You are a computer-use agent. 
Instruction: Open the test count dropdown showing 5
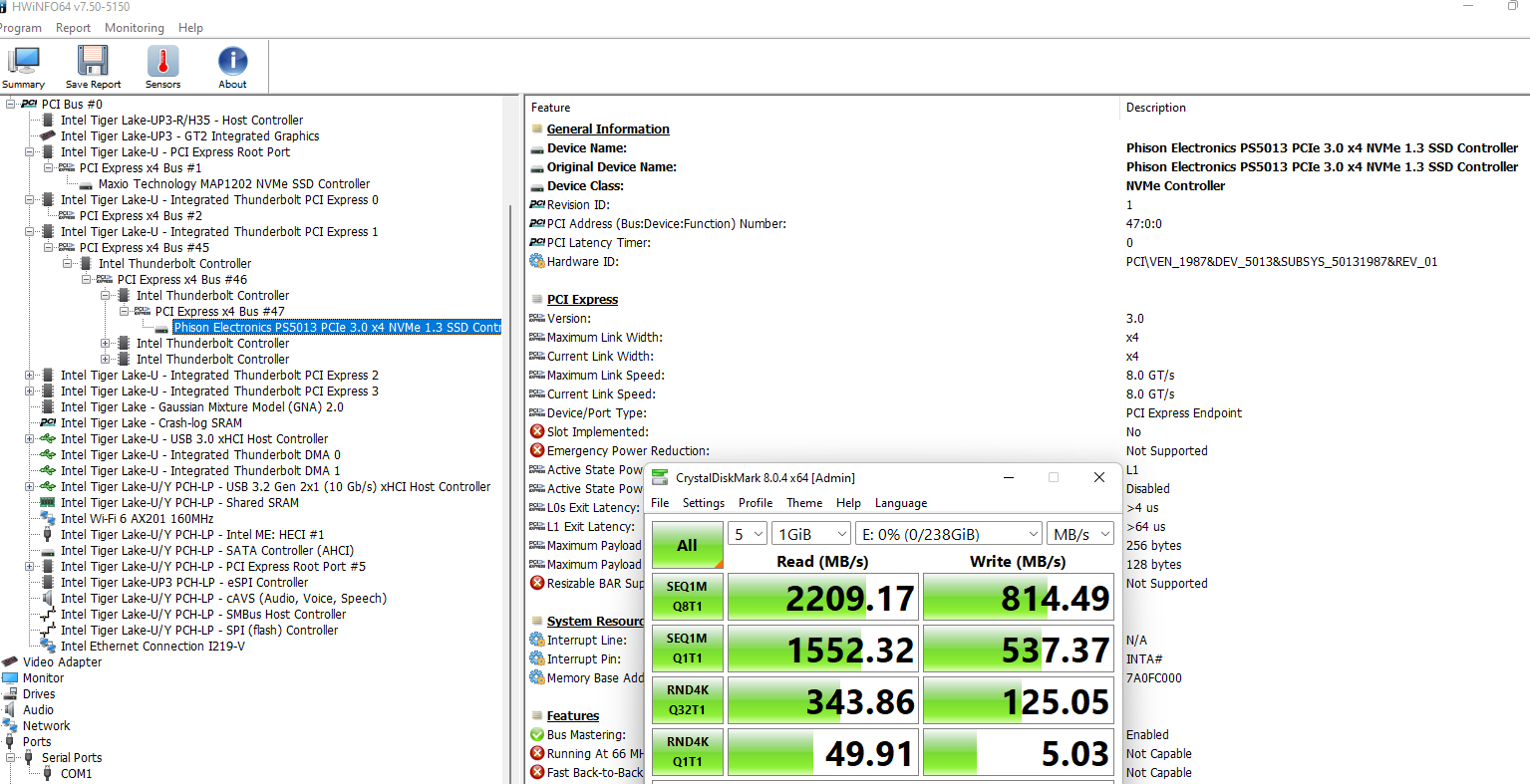pos(748,534)
